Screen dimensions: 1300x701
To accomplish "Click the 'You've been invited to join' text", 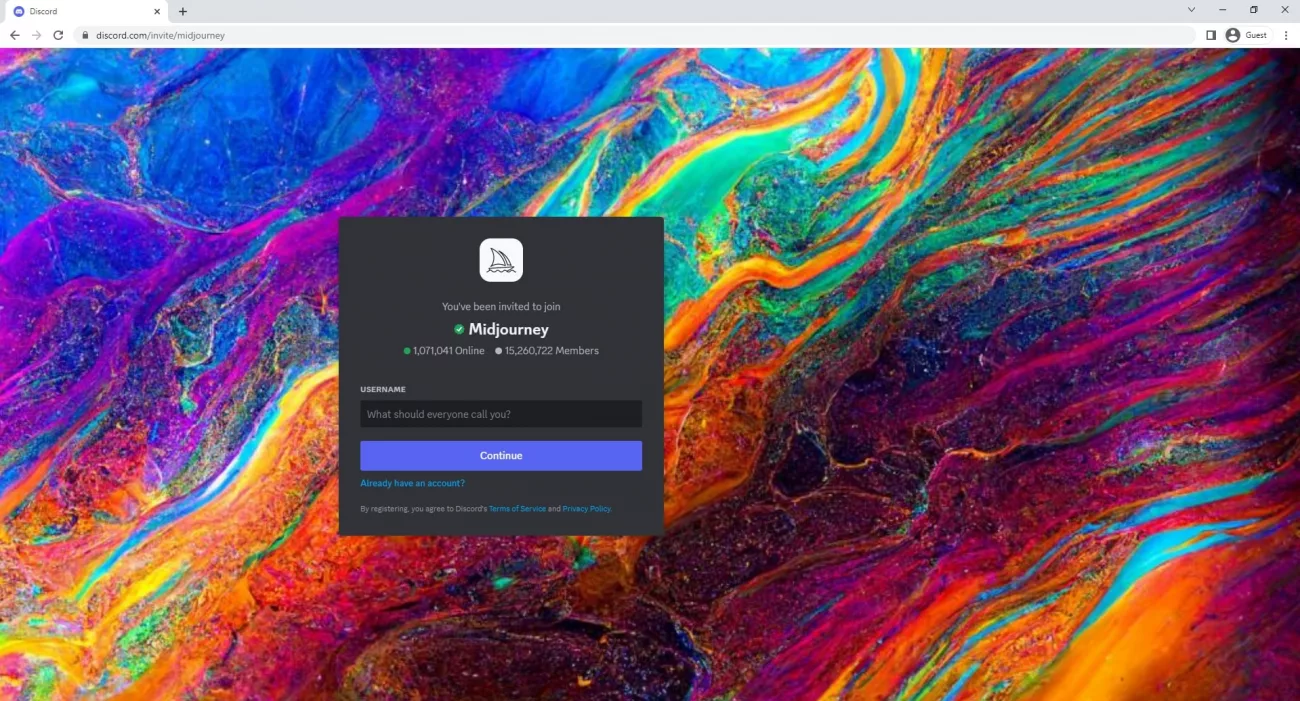I will 501,307.
